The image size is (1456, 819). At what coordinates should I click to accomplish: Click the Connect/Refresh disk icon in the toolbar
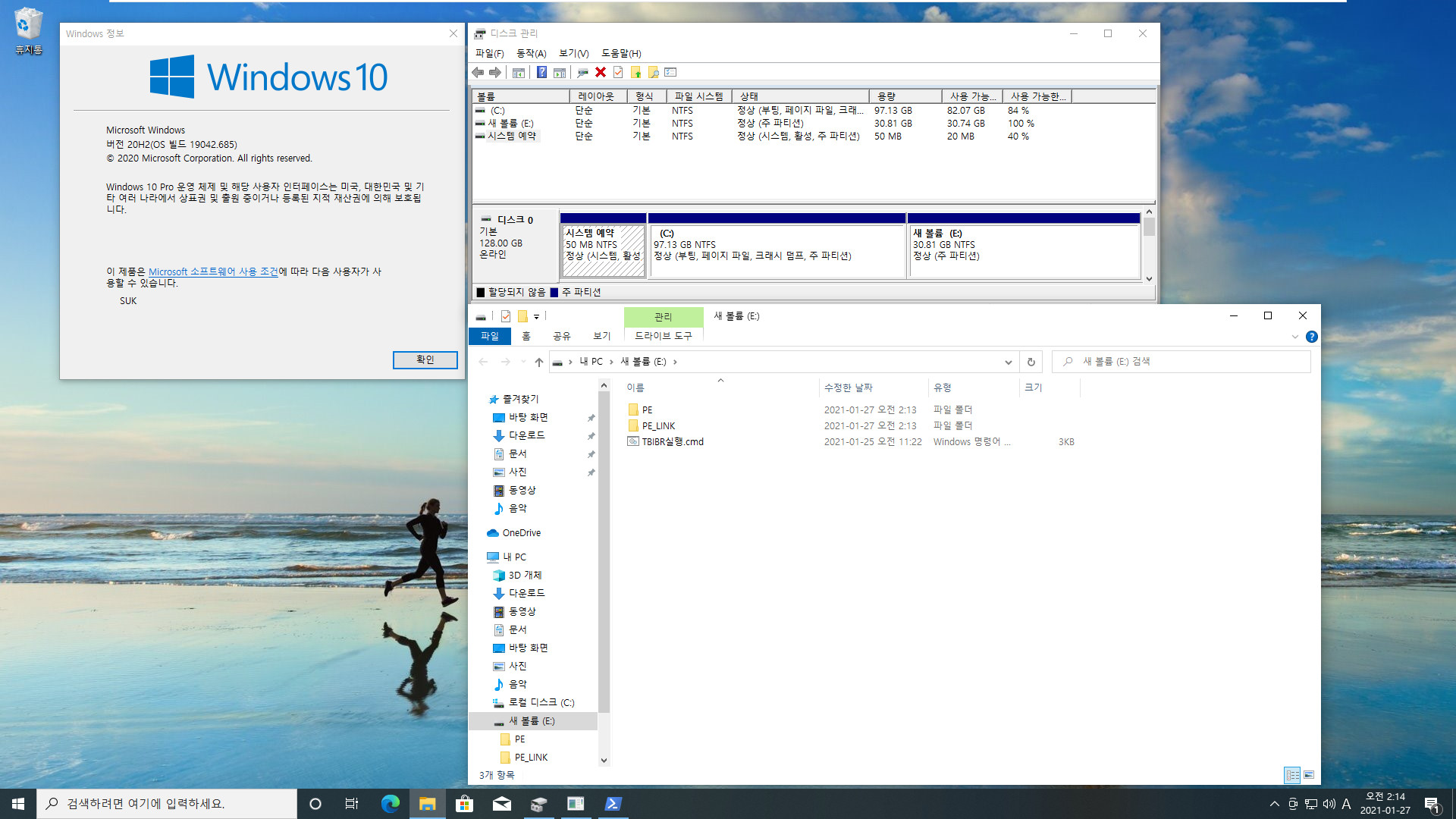(x=582, y=72)
